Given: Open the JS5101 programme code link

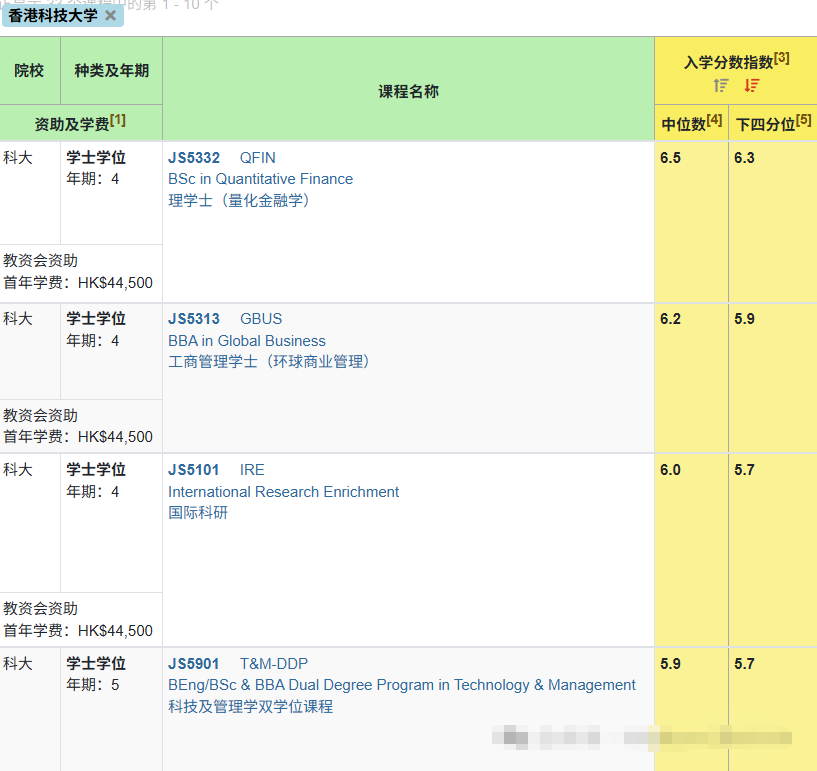Looking at the screenshot, I should click(193, 470).
